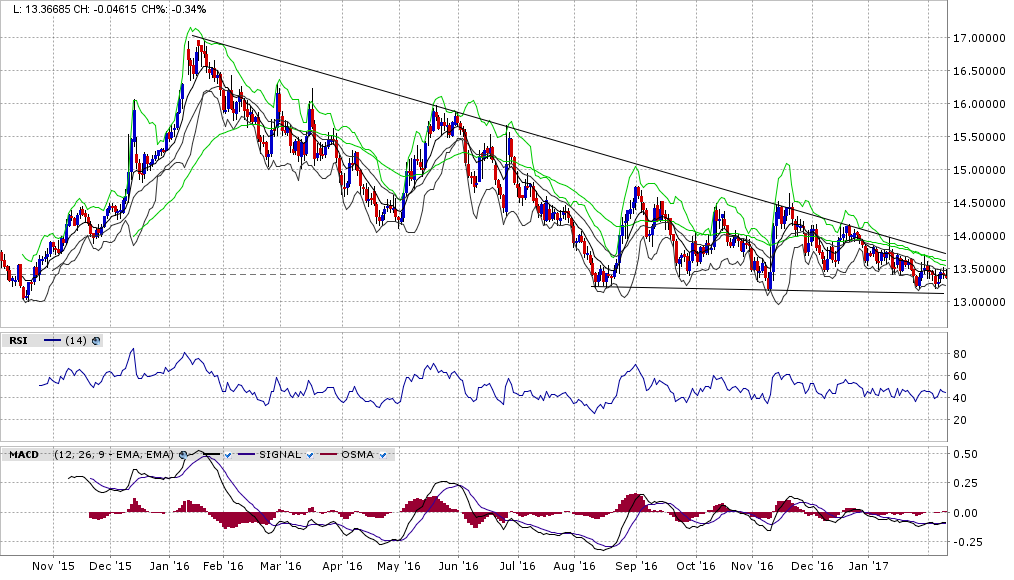The image size is (1014, 580).
Task: Click the SIGNAL blue line color sample
Action: click(x=246, y=455)
